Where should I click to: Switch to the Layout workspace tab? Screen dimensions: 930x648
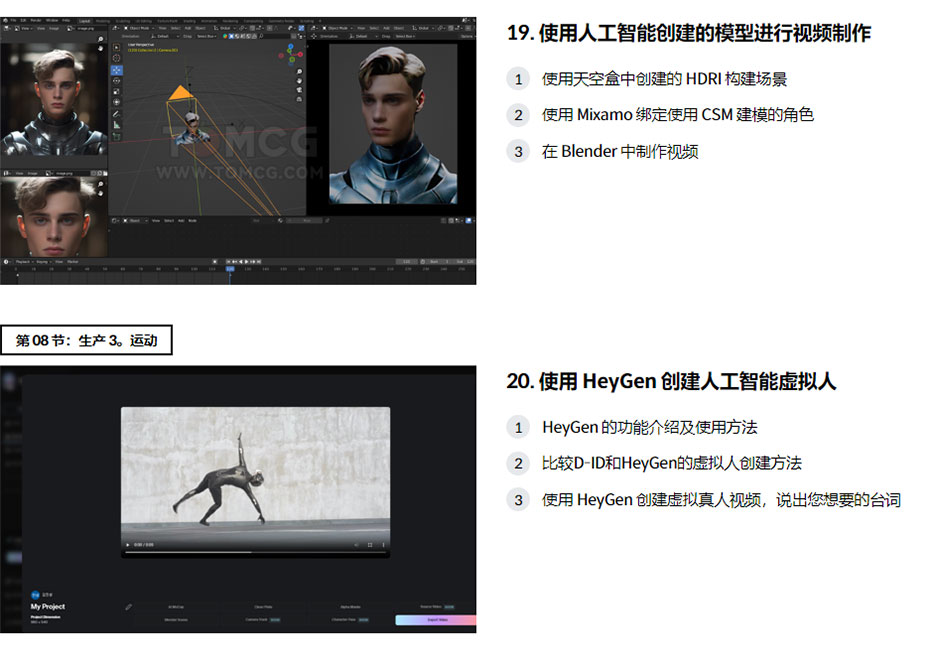point(85,21)
